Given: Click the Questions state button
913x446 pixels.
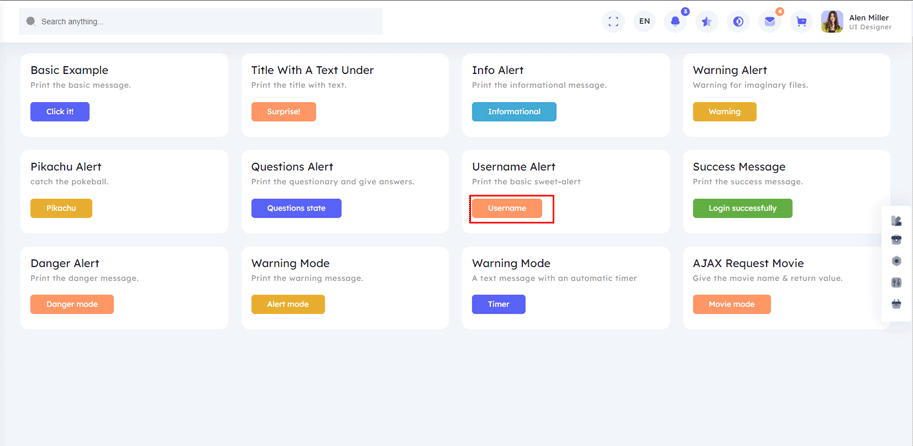Looking at the screenshot, I should pos(296,208).
